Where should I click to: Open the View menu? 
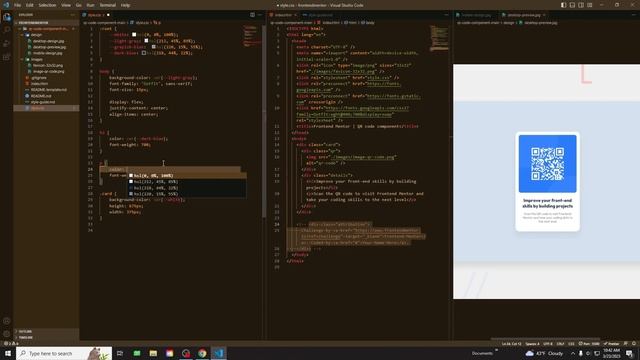[66, 5]
